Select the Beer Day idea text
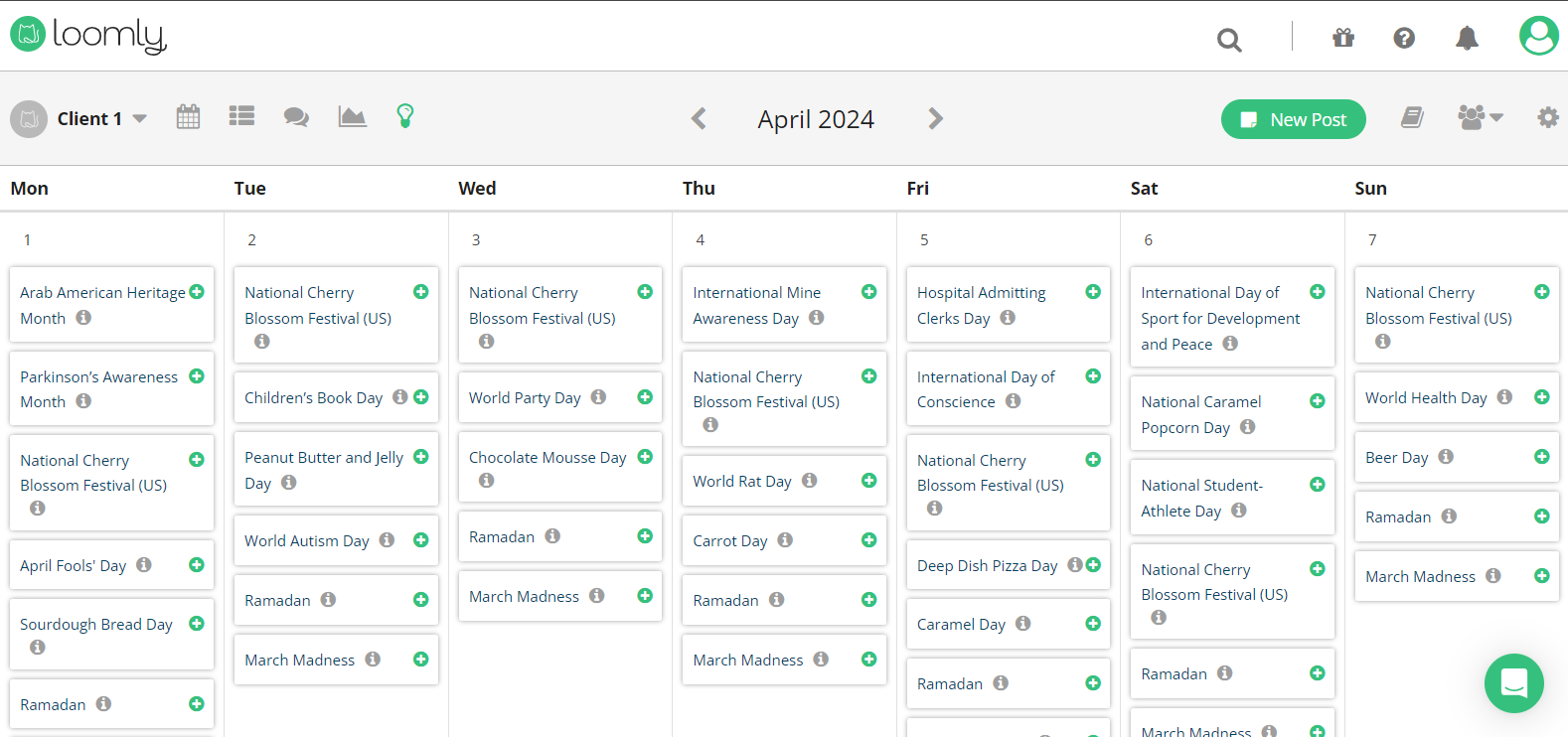 [1396, 457]
